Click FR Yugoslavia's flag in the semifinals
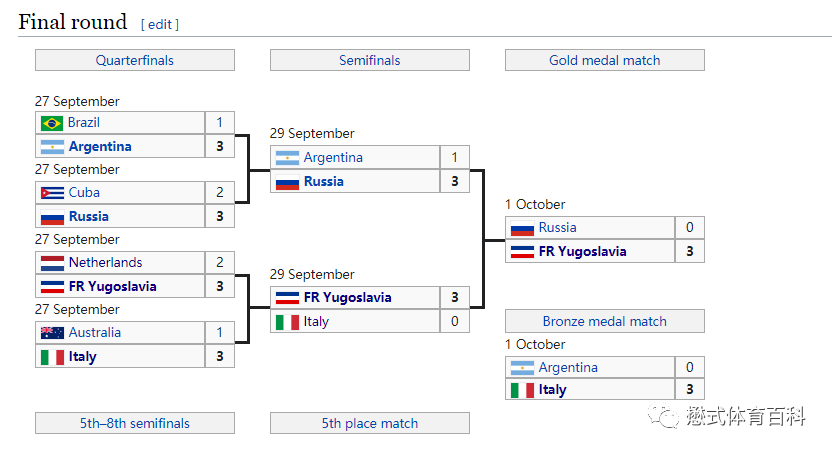Screen dimensions: 832x452 click(x=287, y=298)
